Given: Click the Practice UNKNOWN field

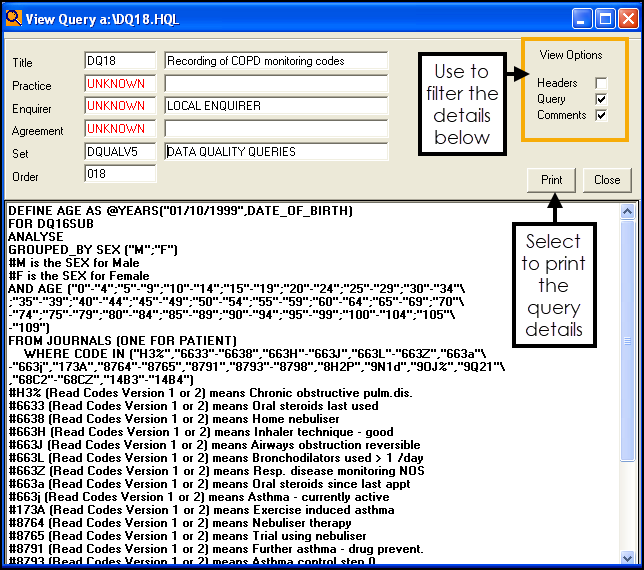Looking at the screenshot, I should [x=120, y=84].
